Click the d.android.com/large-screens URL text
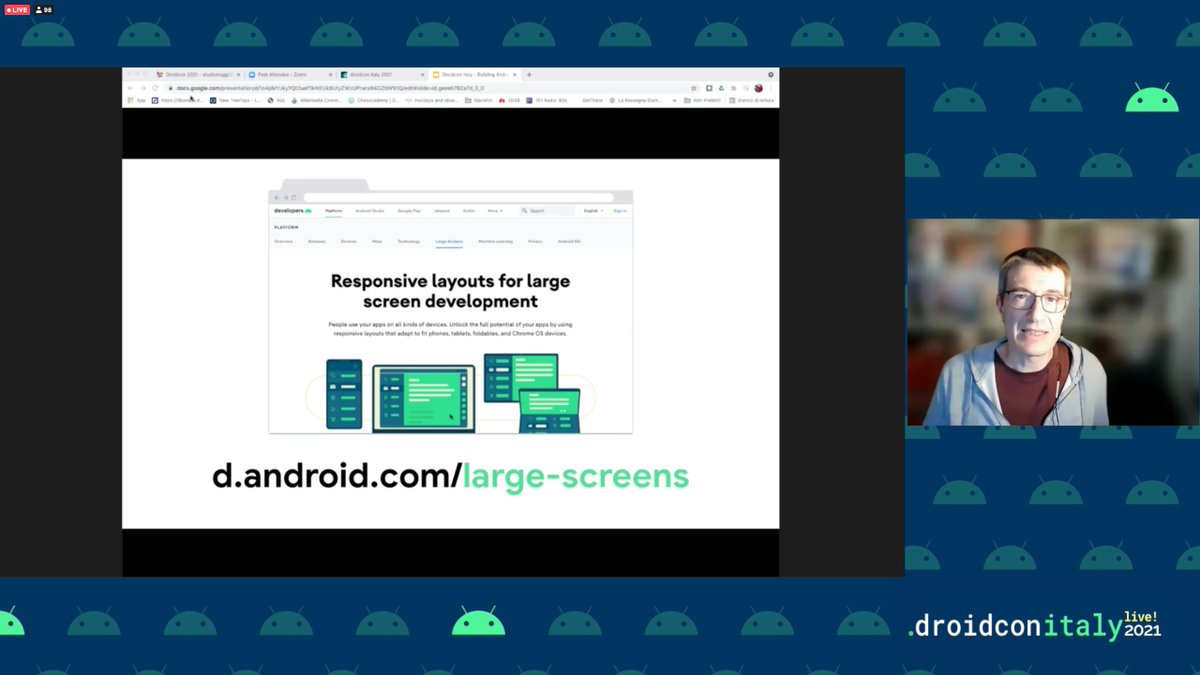Screen dimensions: 1200x675 (x=450, y=476)
